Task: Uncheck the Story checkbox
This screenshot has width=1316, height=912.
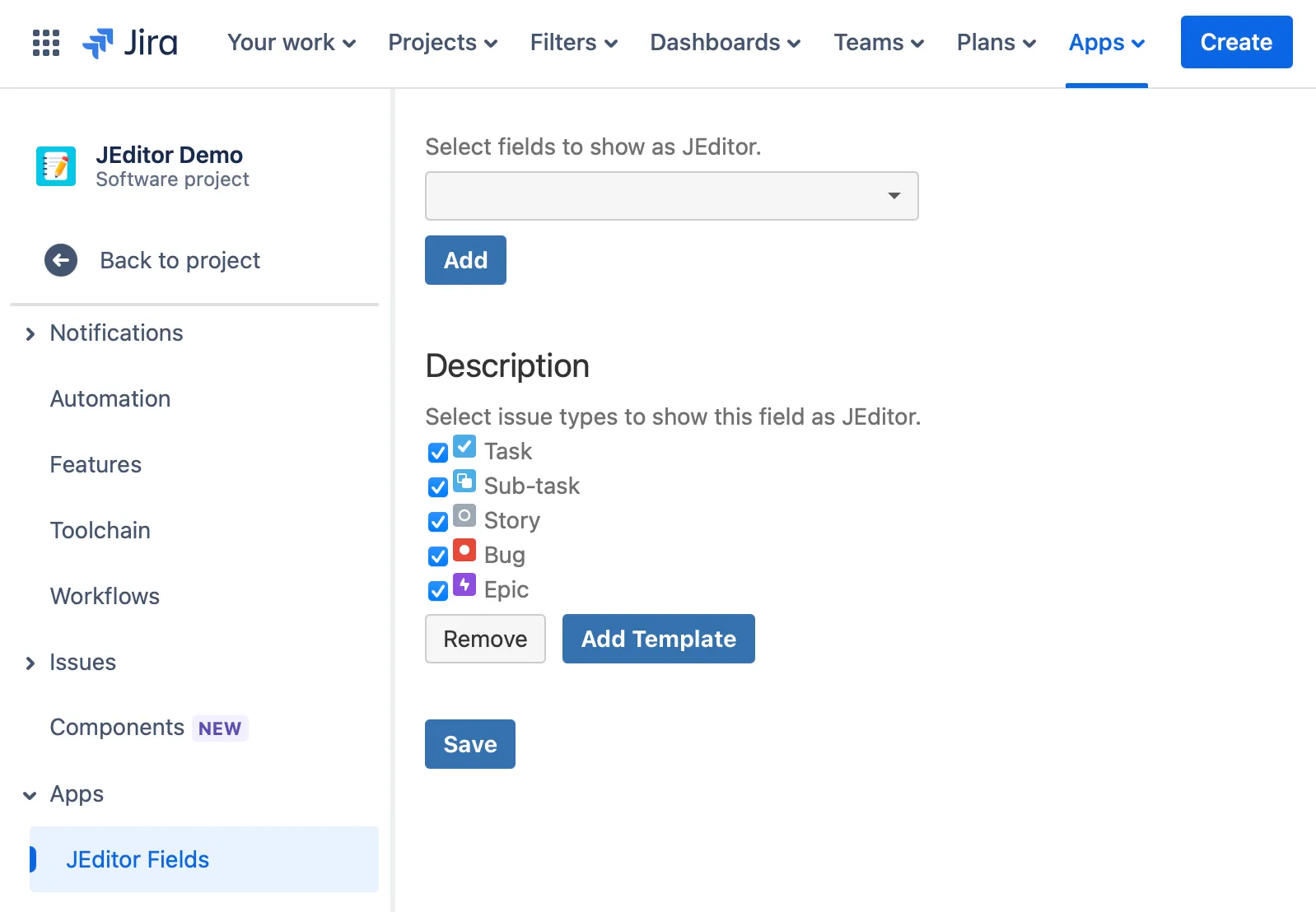Action: tap(438, 522)
